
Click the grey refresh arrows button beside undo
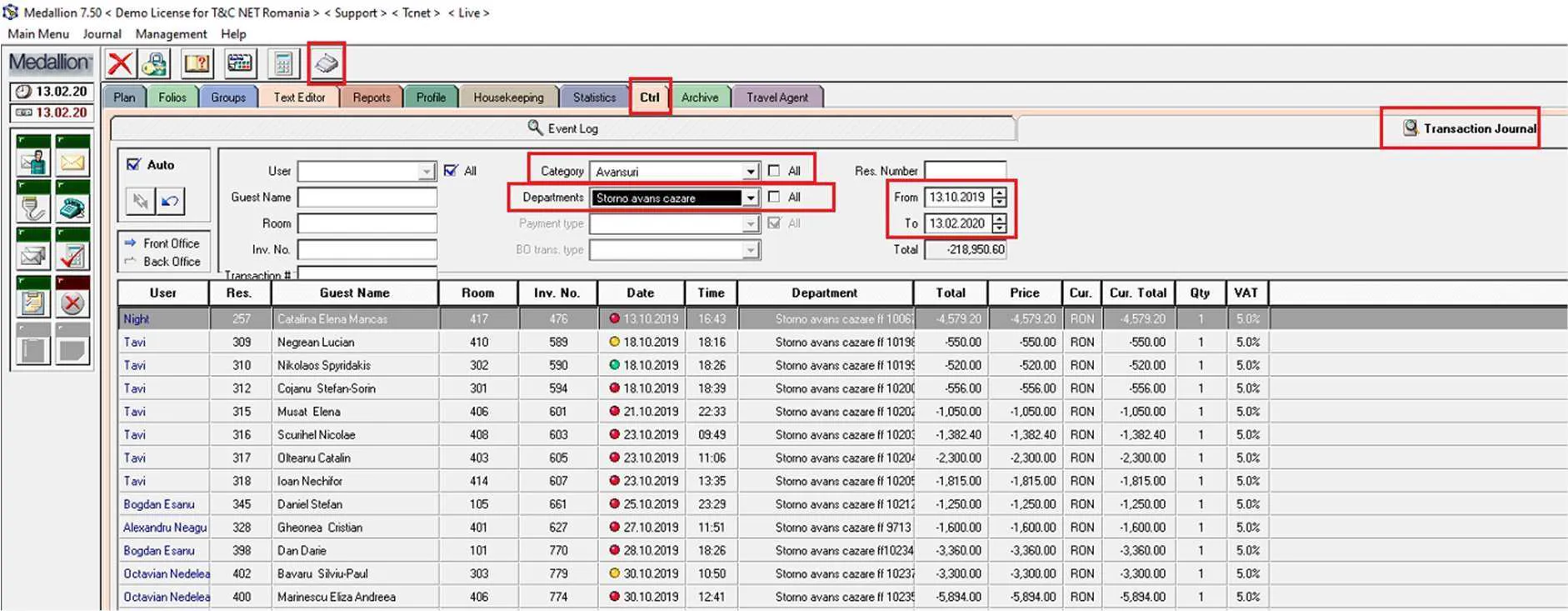click(140, 201)
